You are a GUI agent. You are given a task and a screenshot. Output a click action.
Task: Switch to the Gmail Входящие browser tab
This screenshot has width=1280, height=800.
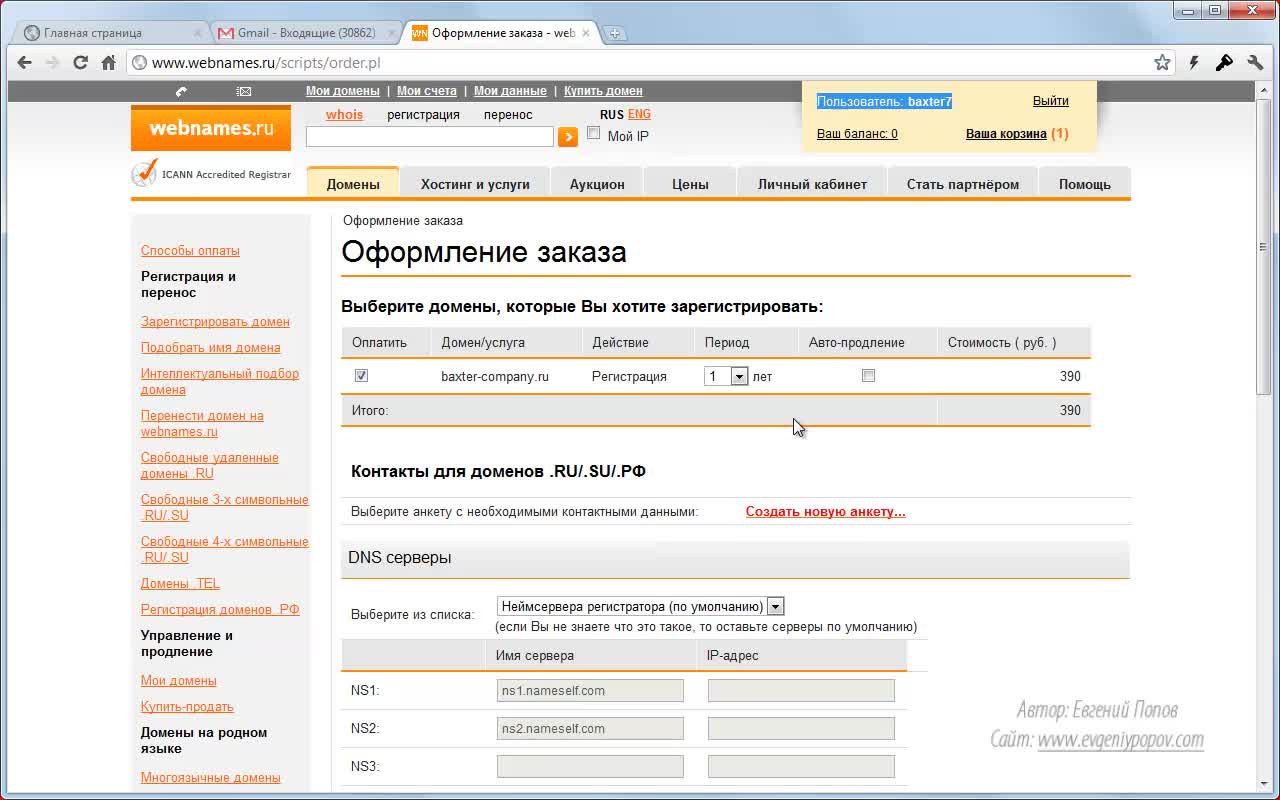(305, 33)
